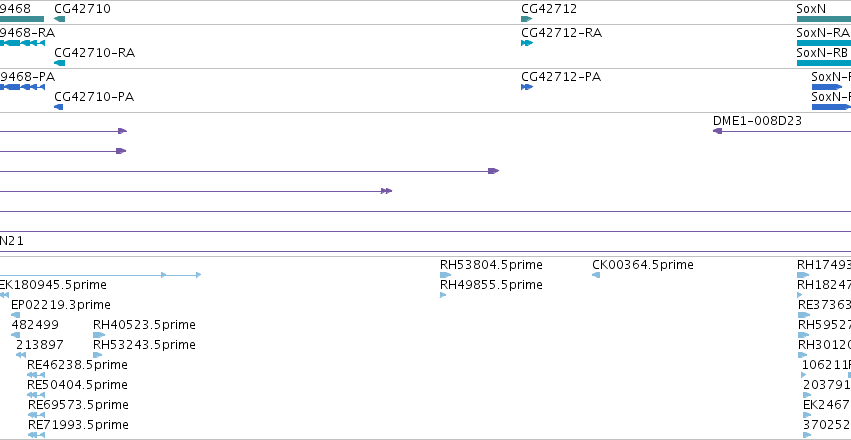
Task: Select the 213897 EST label
Action: point(40,345)
